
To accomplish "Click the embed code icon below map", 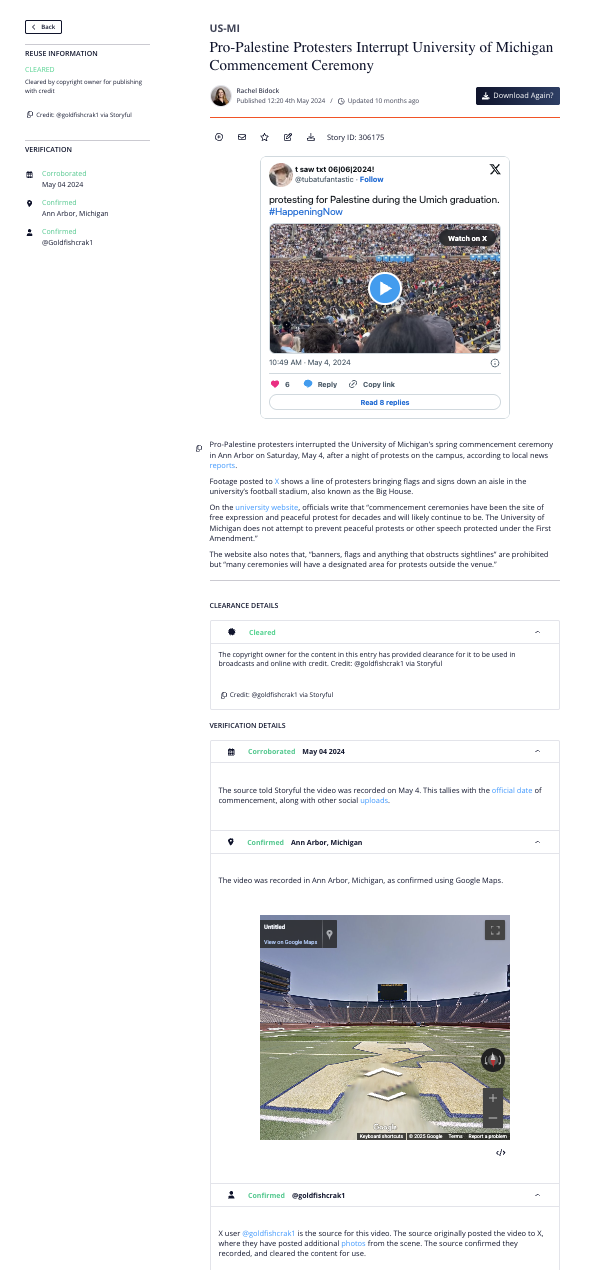I will [501, 1152].
